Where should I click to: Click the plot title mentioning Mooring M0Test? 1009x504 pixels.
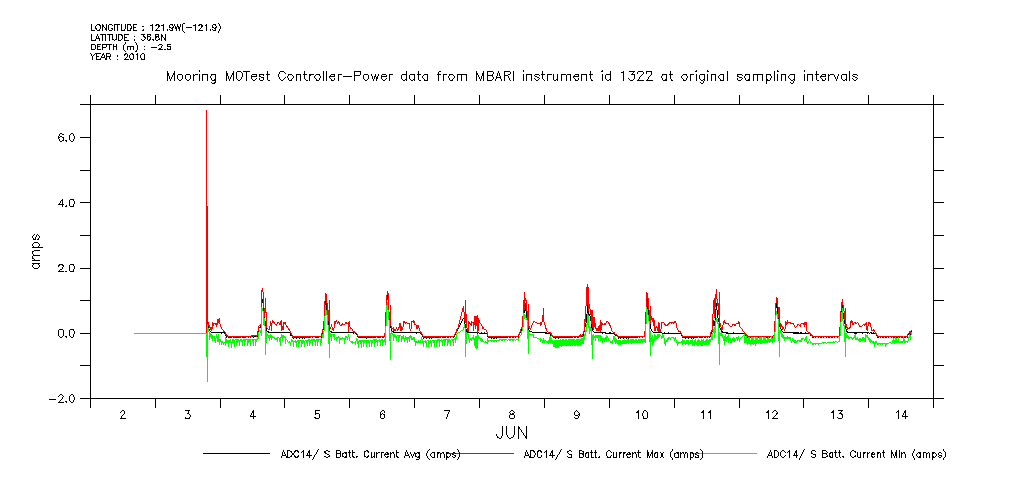point(511,76)
